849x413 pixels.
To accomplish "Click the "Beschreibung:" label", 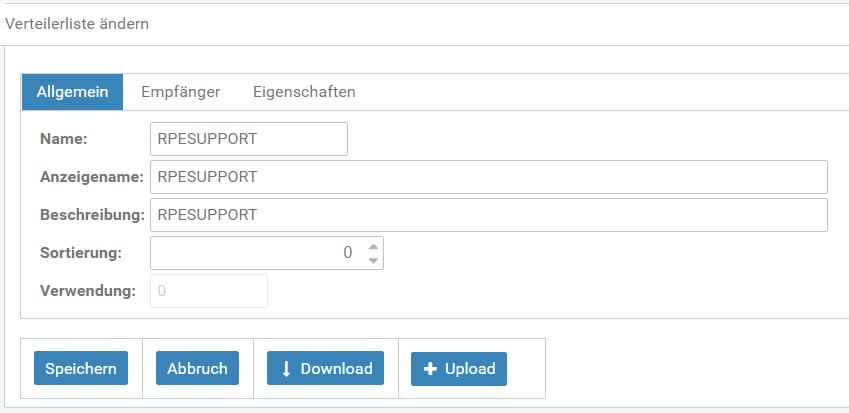I will 92,215.
